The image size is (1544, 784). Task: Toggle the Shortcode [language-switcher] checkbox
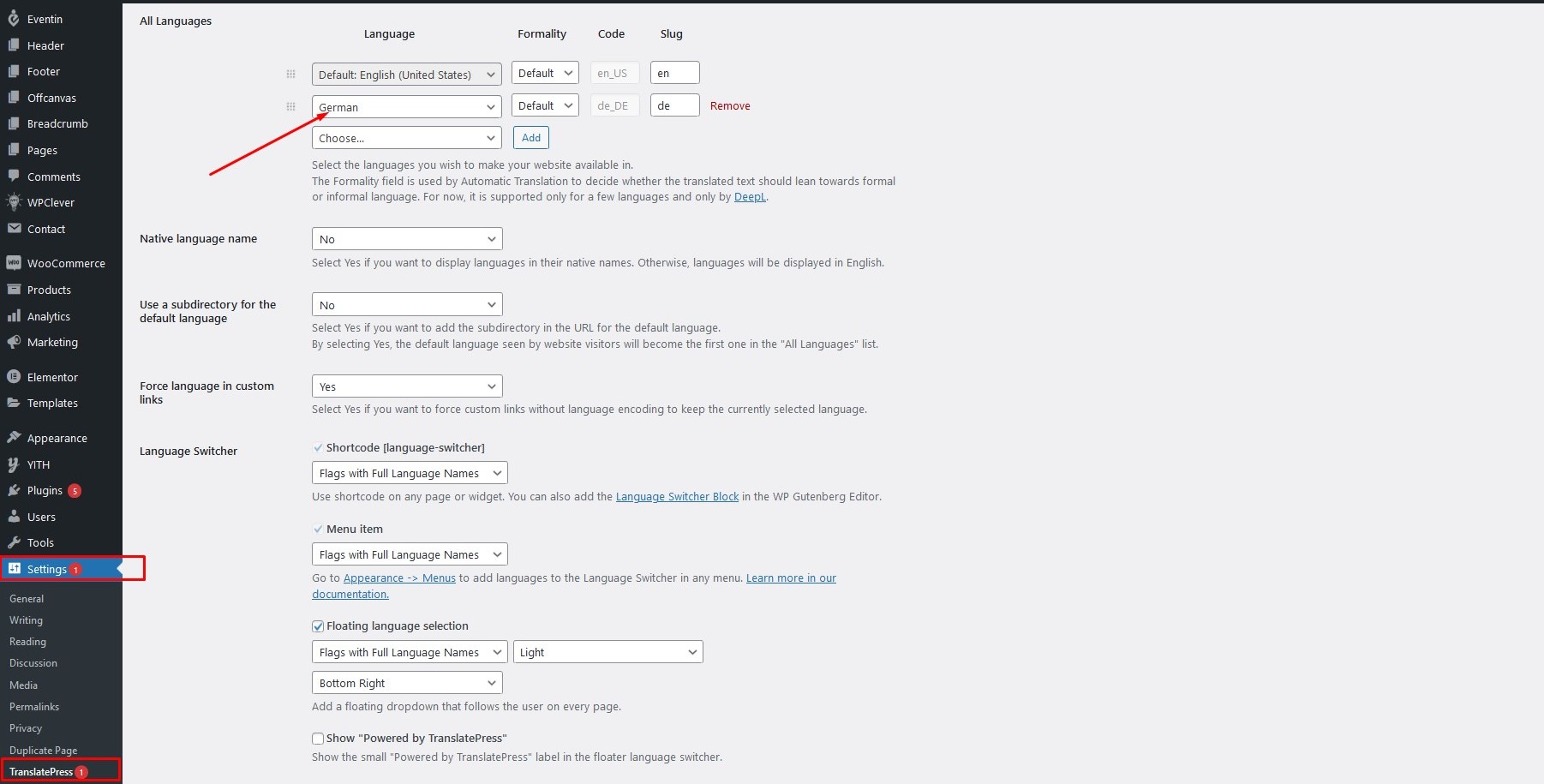click(x=318, y=448)
